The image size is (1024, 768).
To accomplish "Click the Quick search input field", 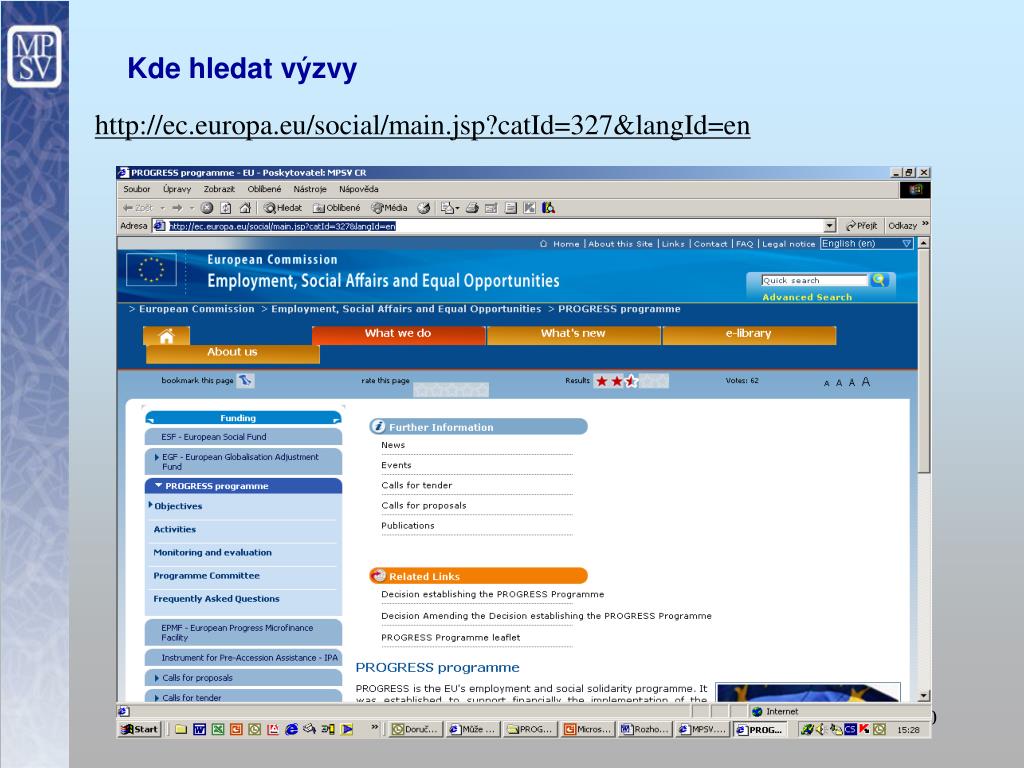I will (814, 280).
